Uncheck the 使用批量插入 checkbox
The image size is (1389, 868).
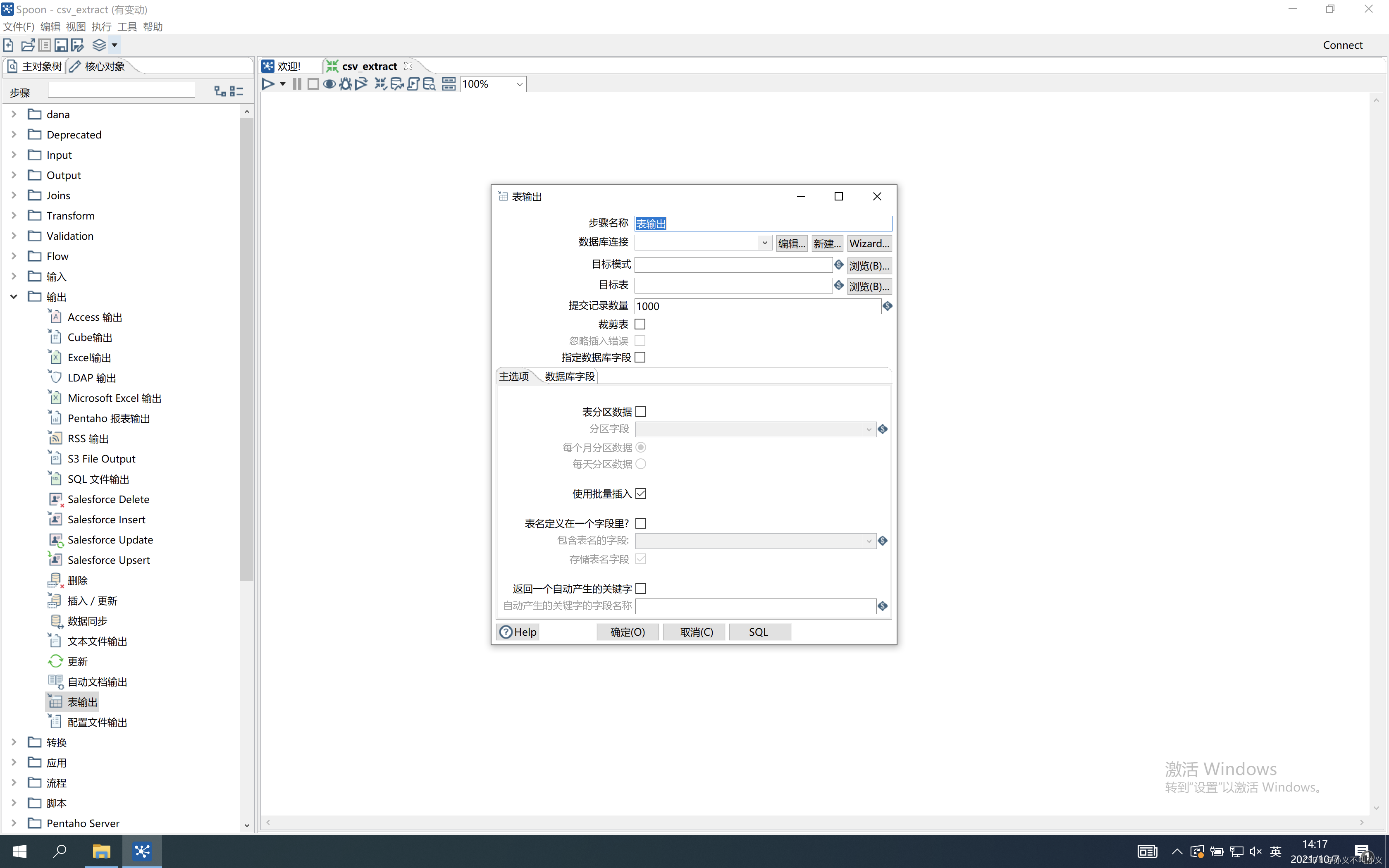640,494
